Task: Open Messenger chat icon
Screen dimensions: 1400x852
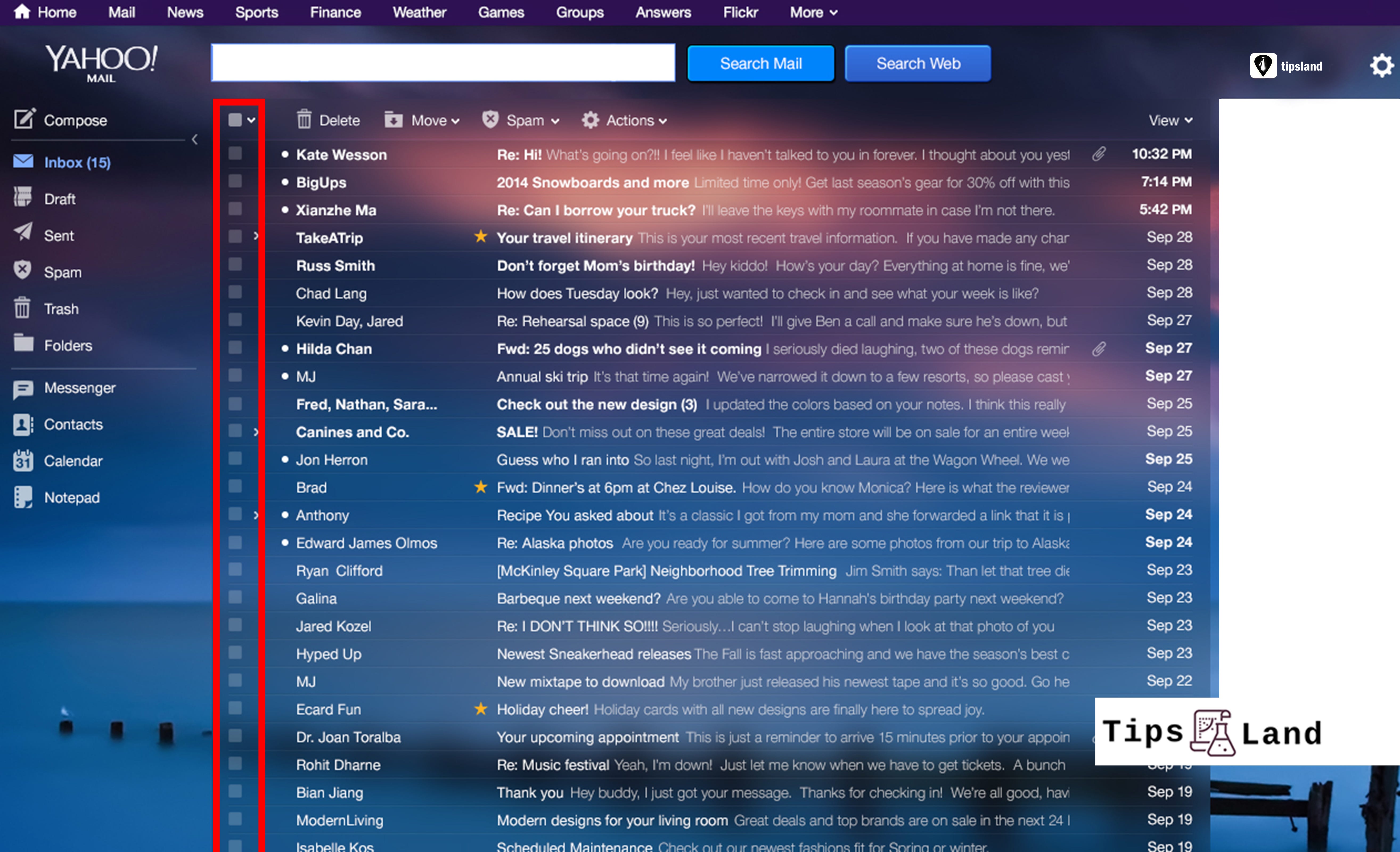Action: (x=23, y=389)
